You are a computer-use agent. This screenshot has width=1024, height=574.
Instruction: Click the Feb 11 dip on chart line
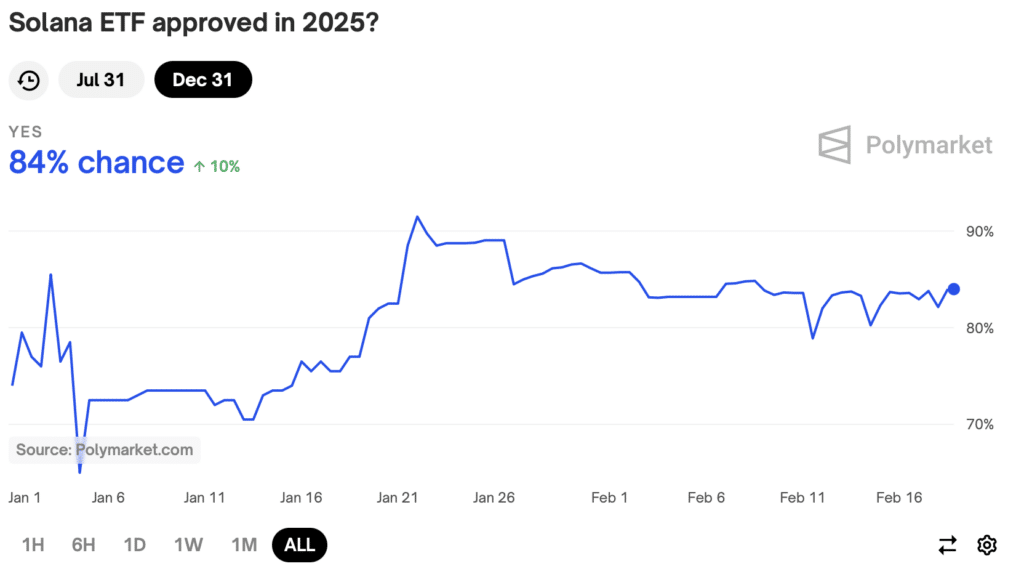point(812,338)
